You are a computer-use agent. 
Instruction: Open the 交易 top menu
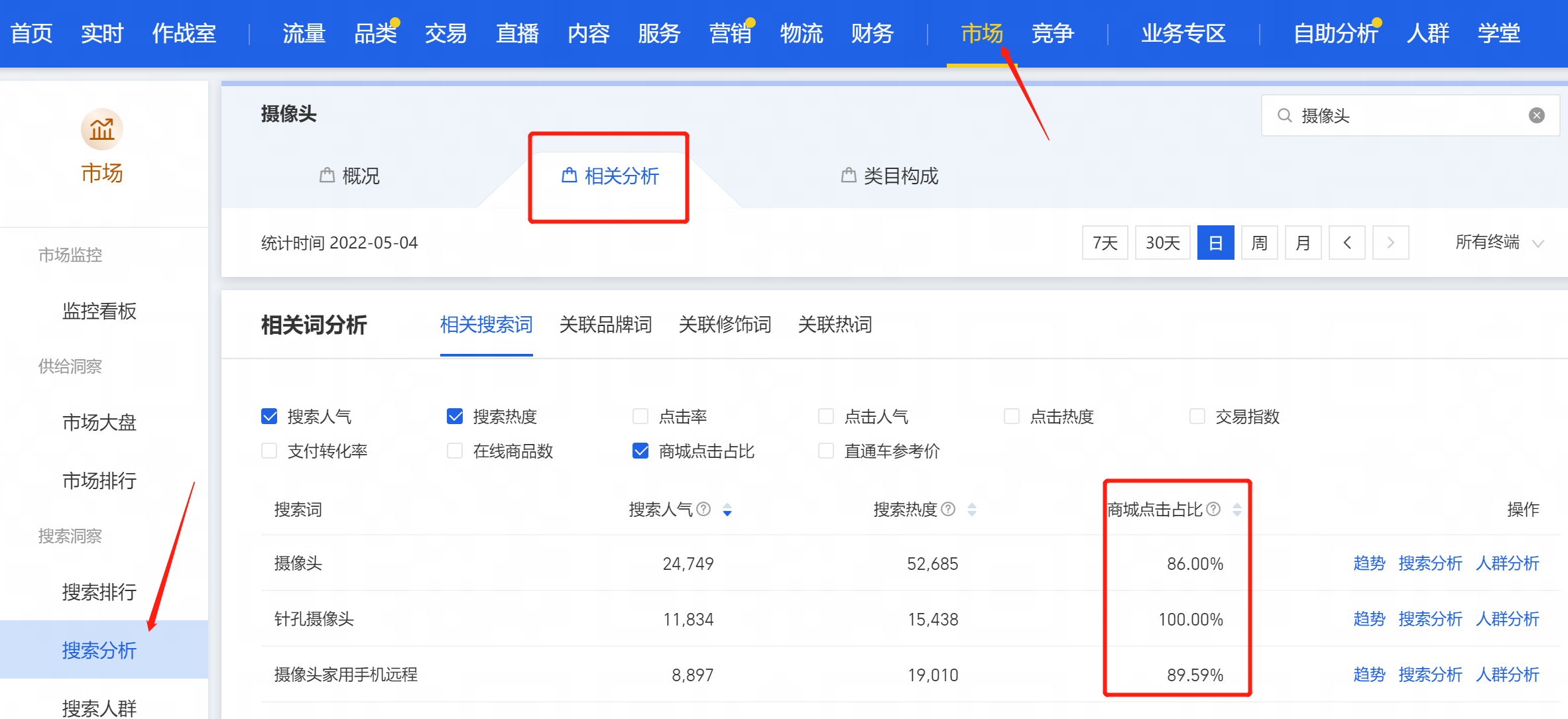446,33
